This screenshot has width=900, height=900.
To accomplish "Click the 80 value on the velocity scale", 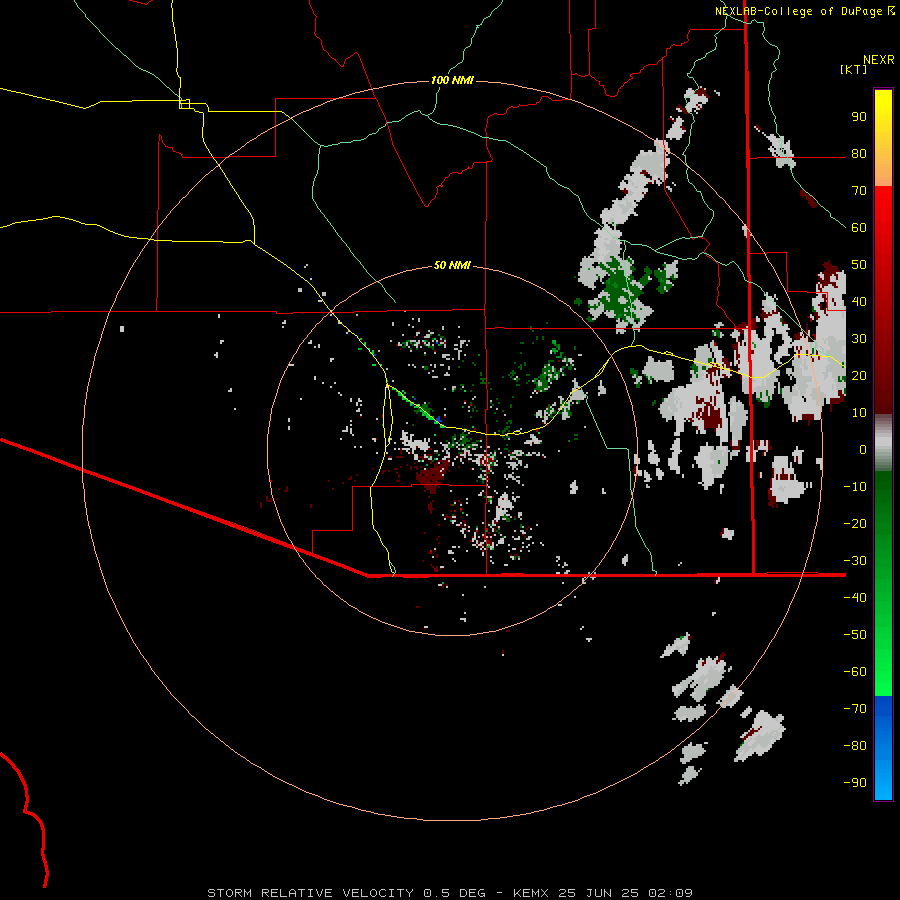I will (x=859, y=153).
